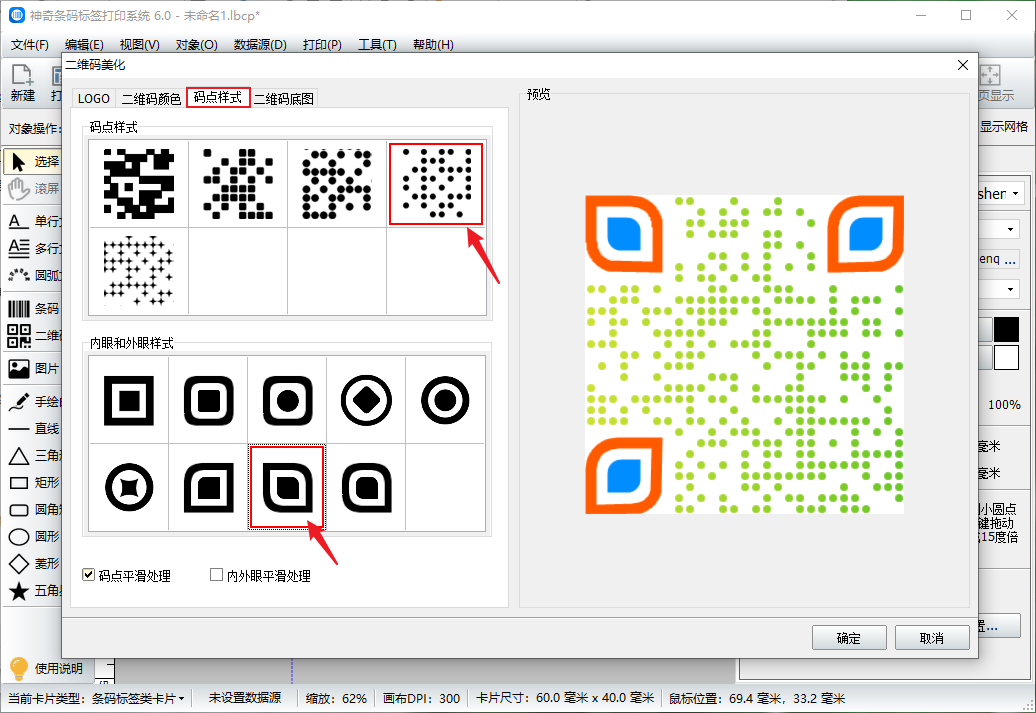Select the five-point star tool
The height and width of the screenshot is (713, 1036).
point(33,591)
